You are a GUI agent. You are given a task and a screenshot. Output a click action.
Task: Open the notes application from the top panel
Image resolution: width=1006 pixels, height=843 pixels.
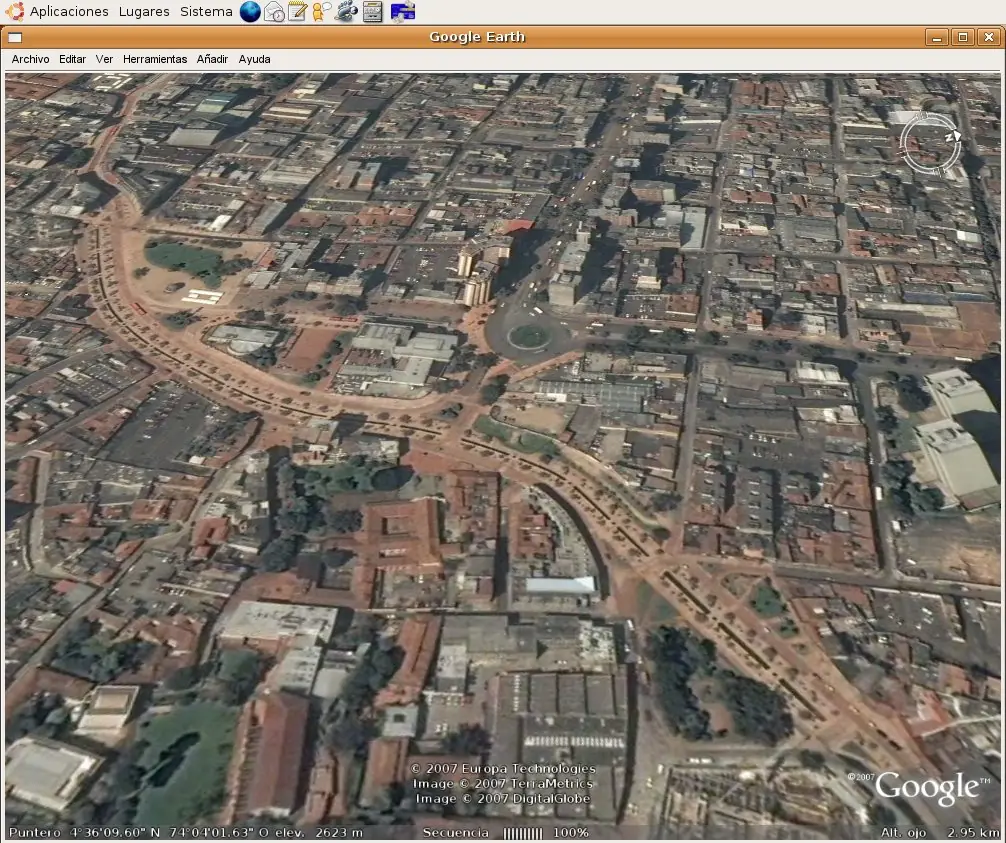[296, 12]
